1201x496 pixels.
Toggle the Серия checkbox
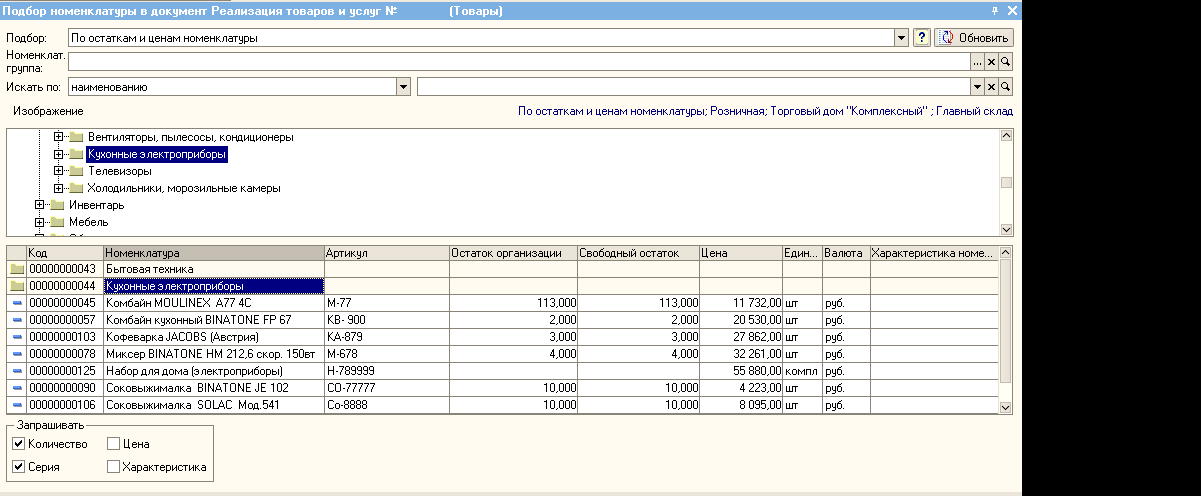point(18,467)
